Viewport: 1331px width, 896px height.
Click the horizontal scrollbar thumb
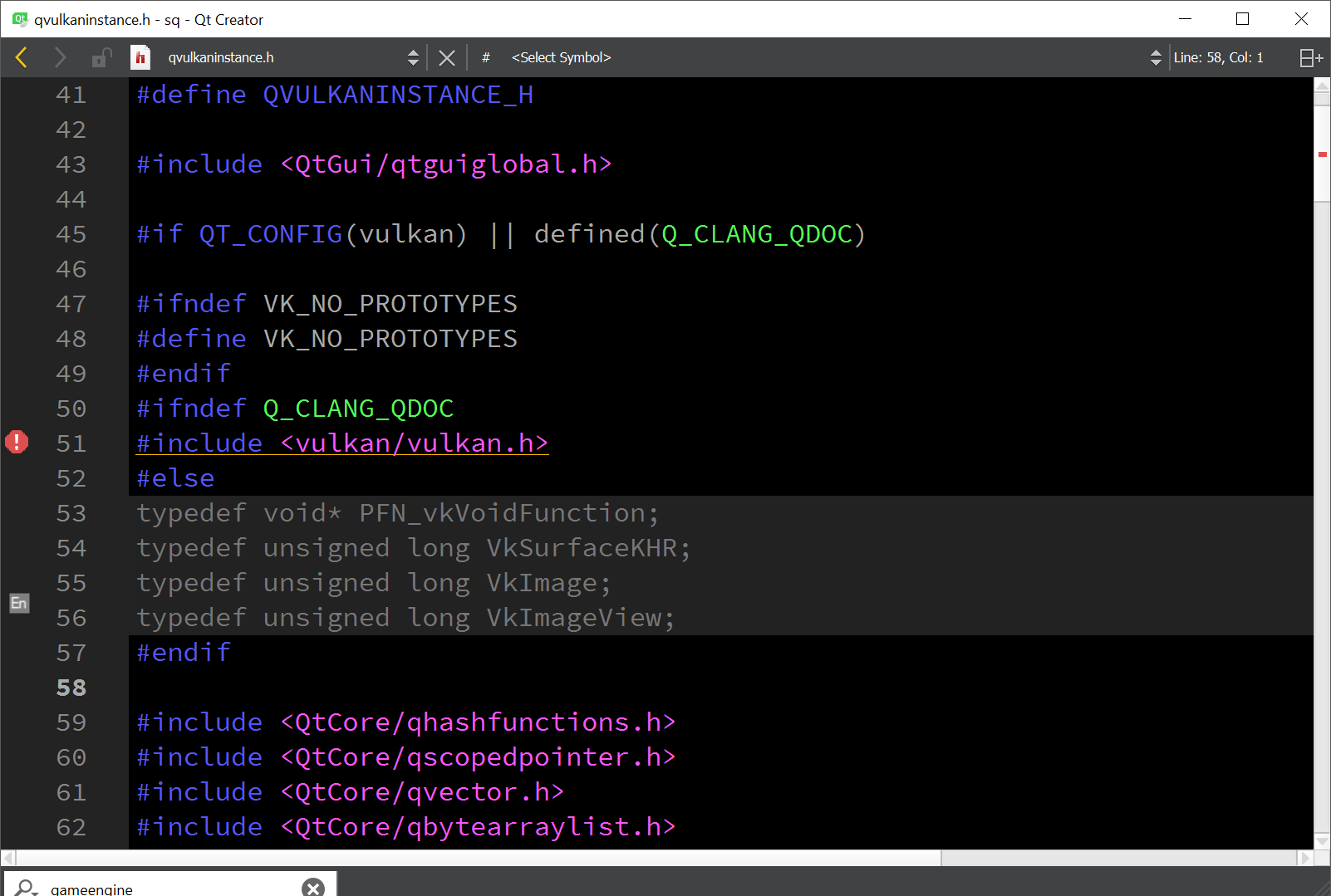(x=478, y=858)
